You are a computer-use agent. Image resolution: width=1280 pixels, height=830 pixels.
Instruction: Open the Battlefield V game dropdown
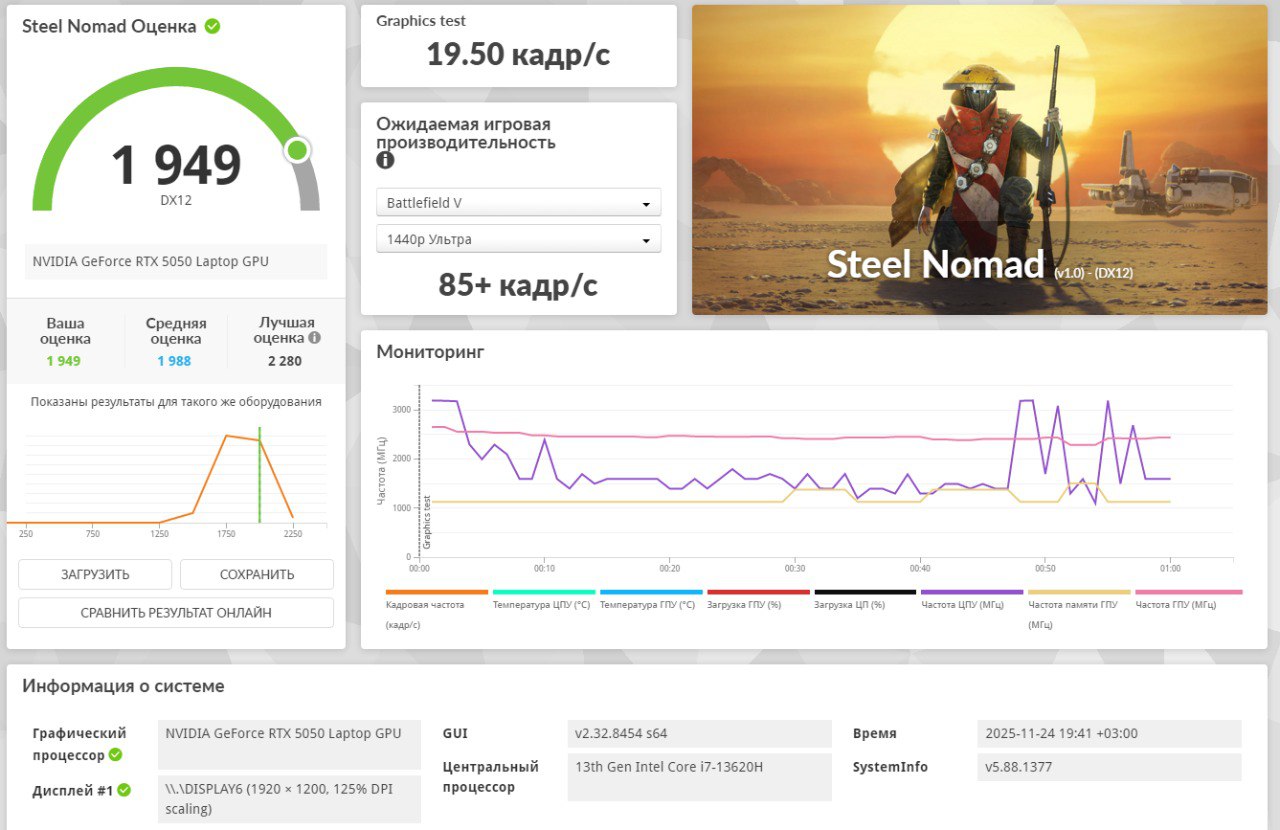point(519,203)
